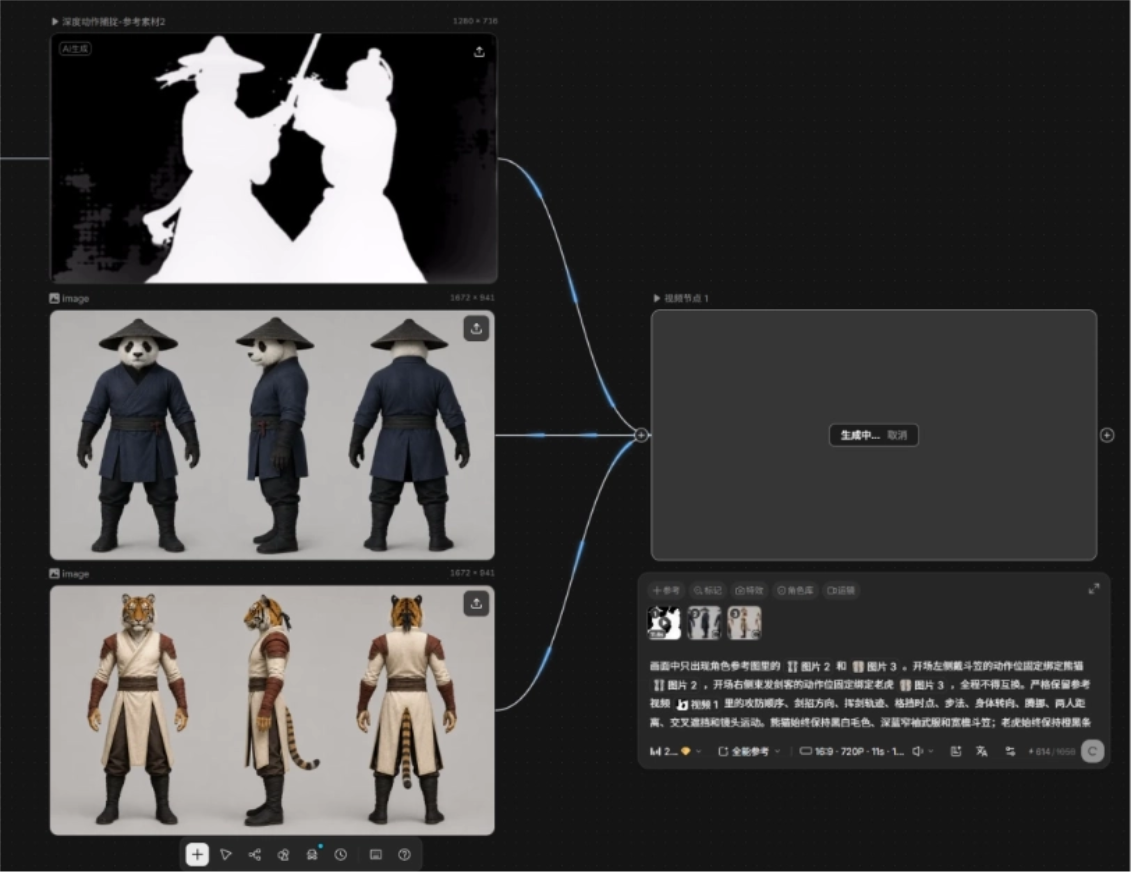Collapse the 视频节点 1 title triangle
Screen dimensions: 1131x872
pos(656,298)
